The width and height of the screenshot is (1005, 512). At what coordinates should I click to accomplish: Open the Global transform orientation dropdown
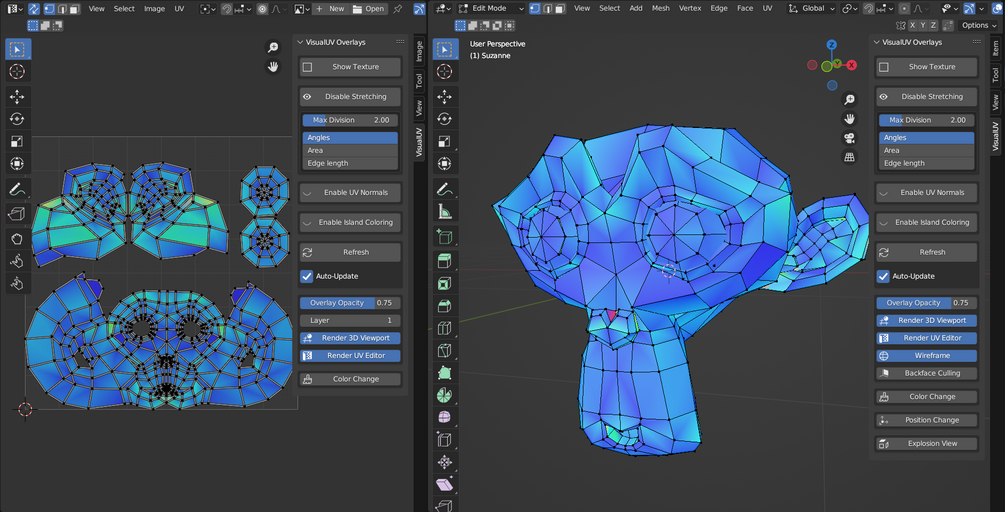[811, 8]
